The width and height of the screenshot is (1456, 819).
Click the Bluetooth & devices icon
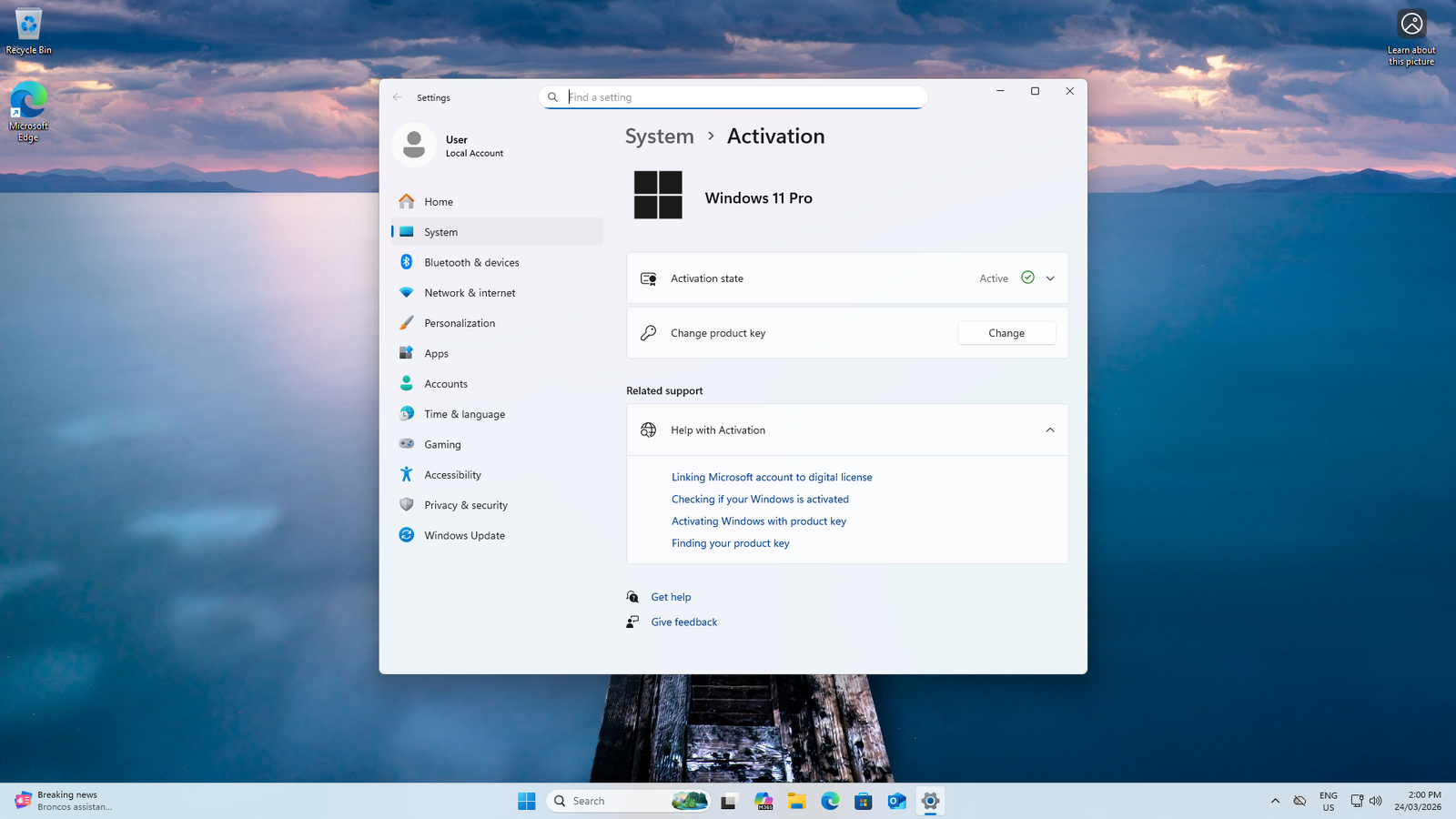(406, 262)
